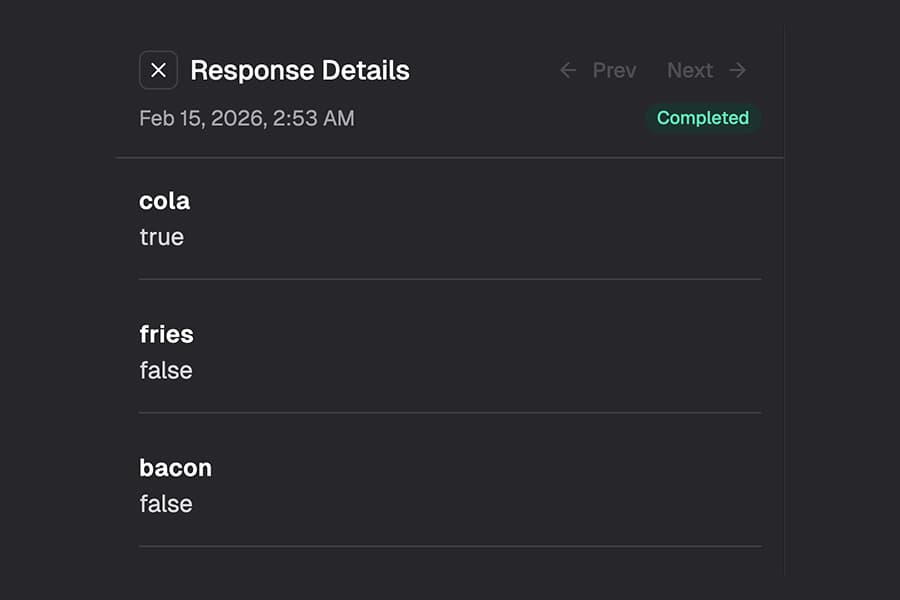
Task: Select the left arrow previous icon
Action: (x=567, y=70)
